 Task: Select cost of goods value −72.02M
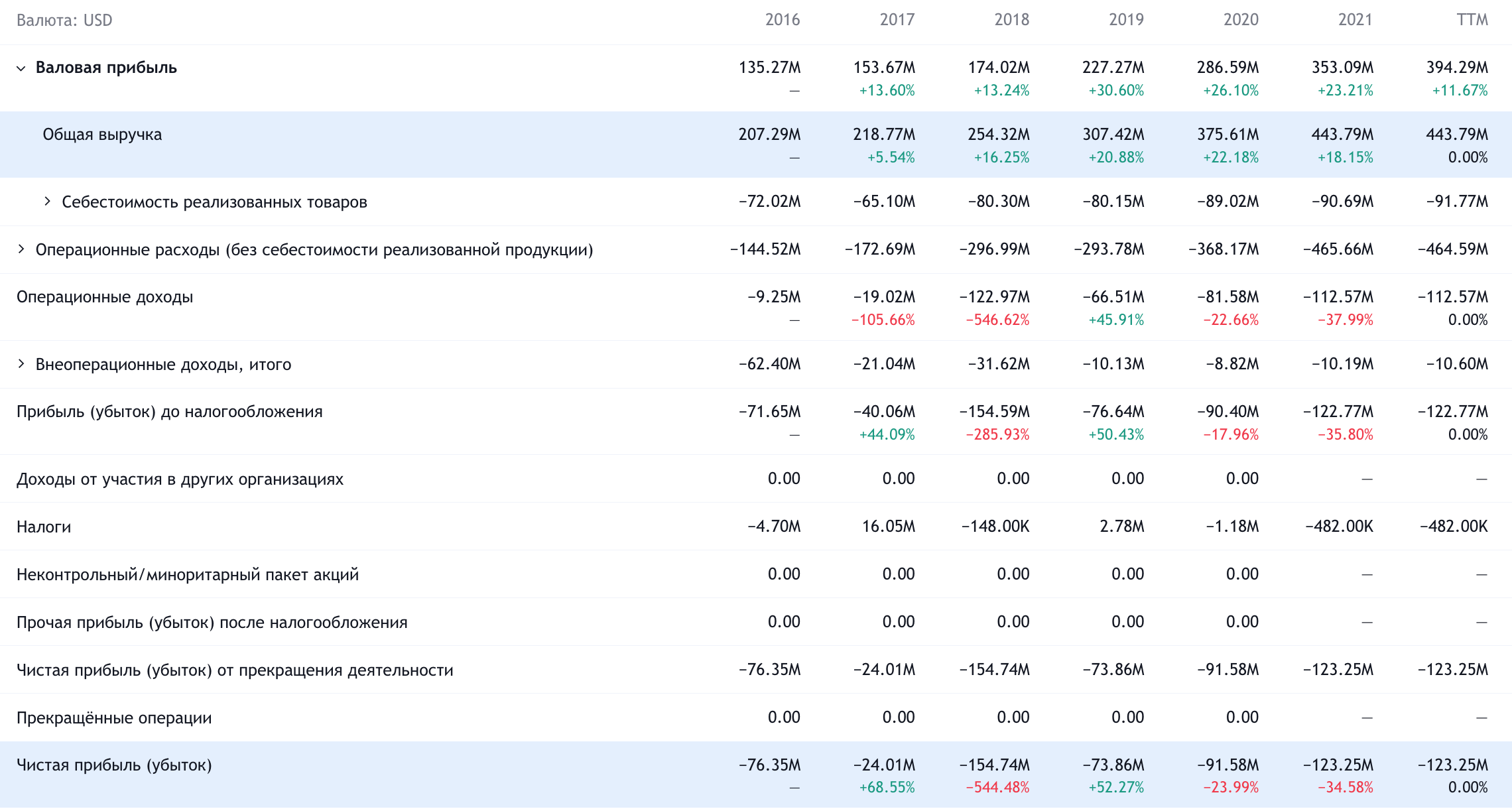pyautogui.click(x=770, y=202)
